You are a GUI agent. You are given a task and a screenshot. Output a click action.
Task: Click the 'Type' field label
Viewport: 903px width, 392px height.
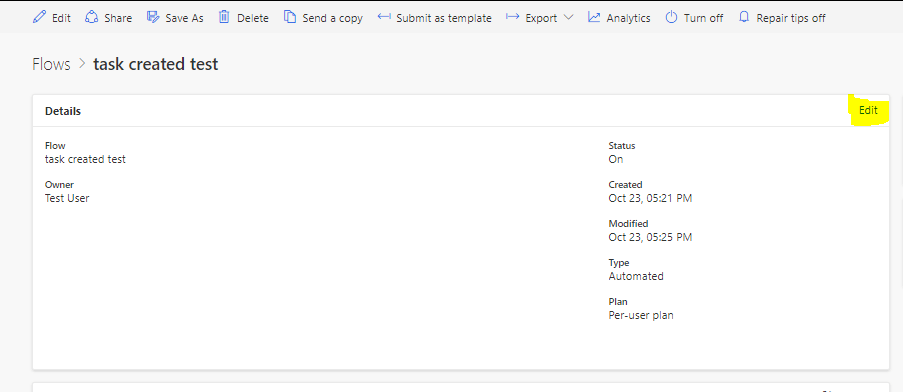(x=619, y=262)
